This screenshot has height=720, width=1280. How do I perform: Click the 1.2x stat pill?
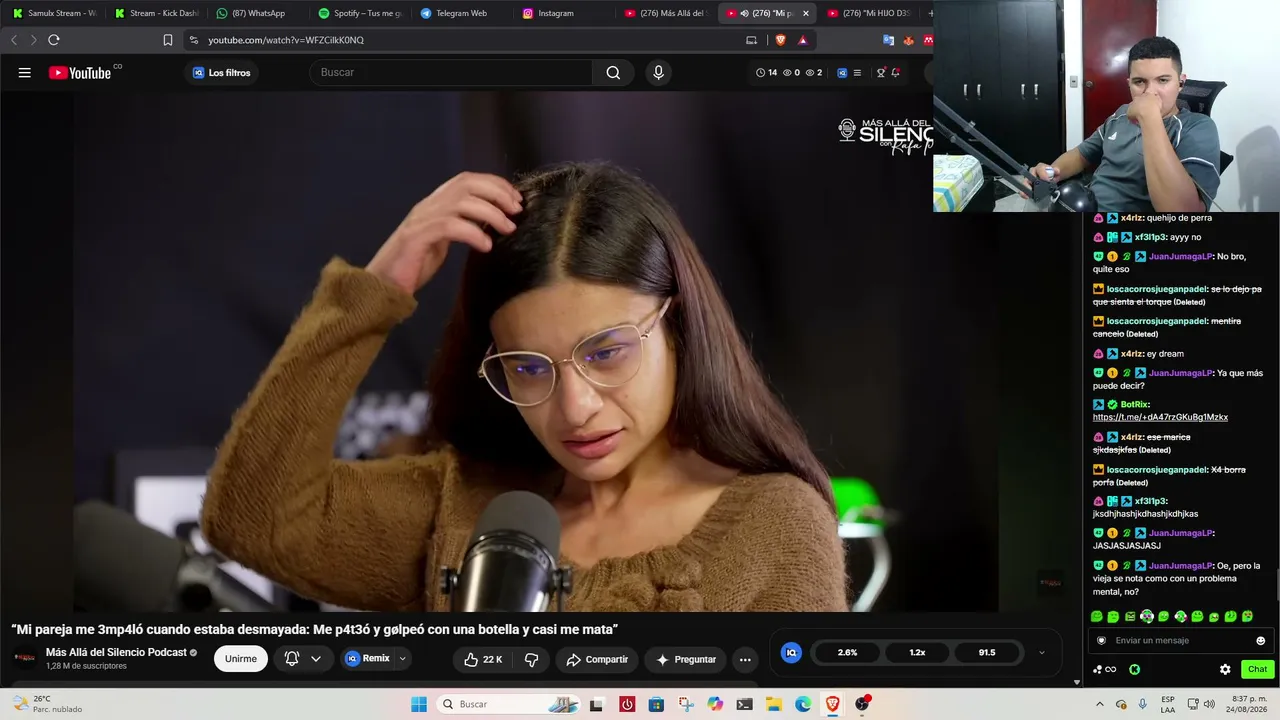pos(917,653)
